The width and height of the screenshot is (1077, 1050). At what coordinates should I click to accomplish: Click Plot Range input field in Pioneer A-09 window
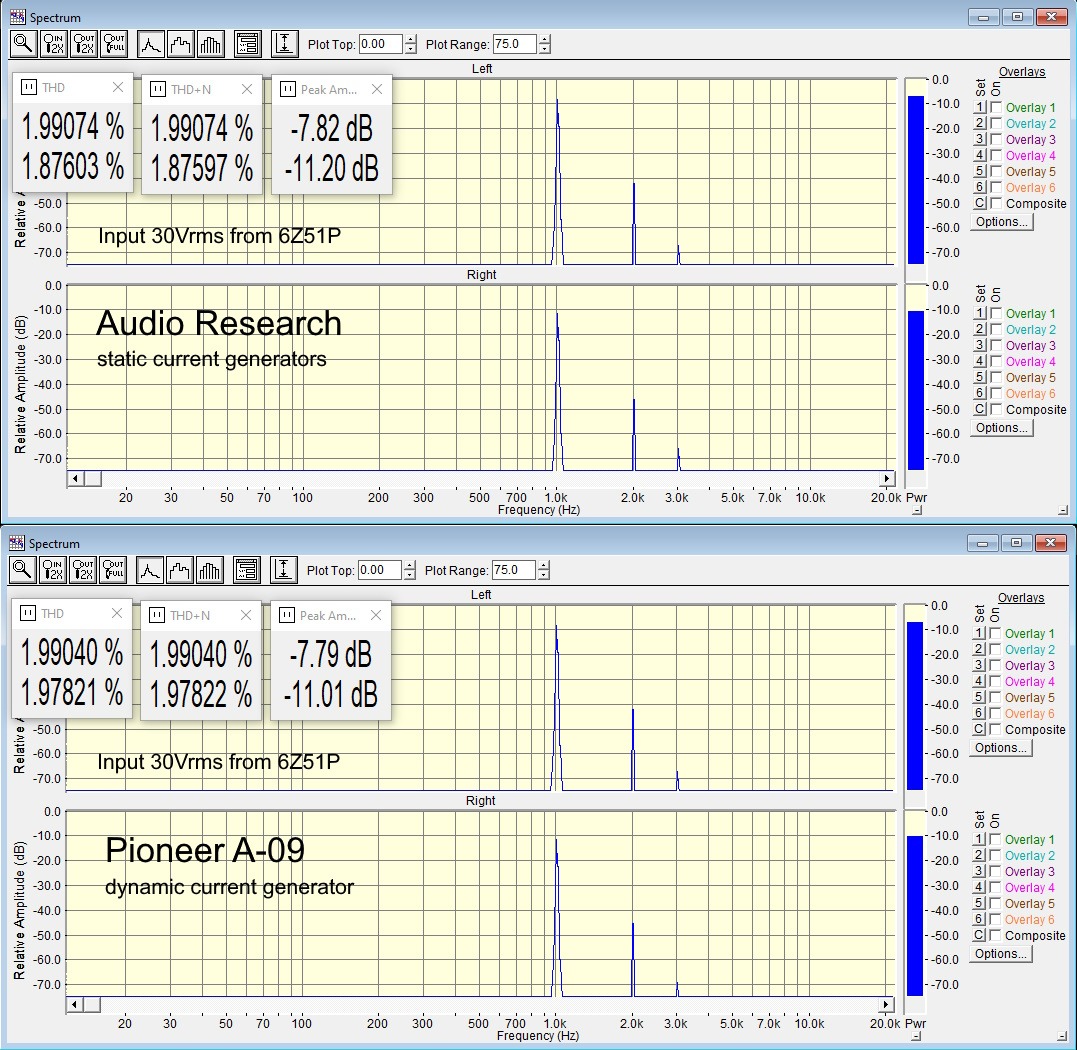click(x=513, y=570)
